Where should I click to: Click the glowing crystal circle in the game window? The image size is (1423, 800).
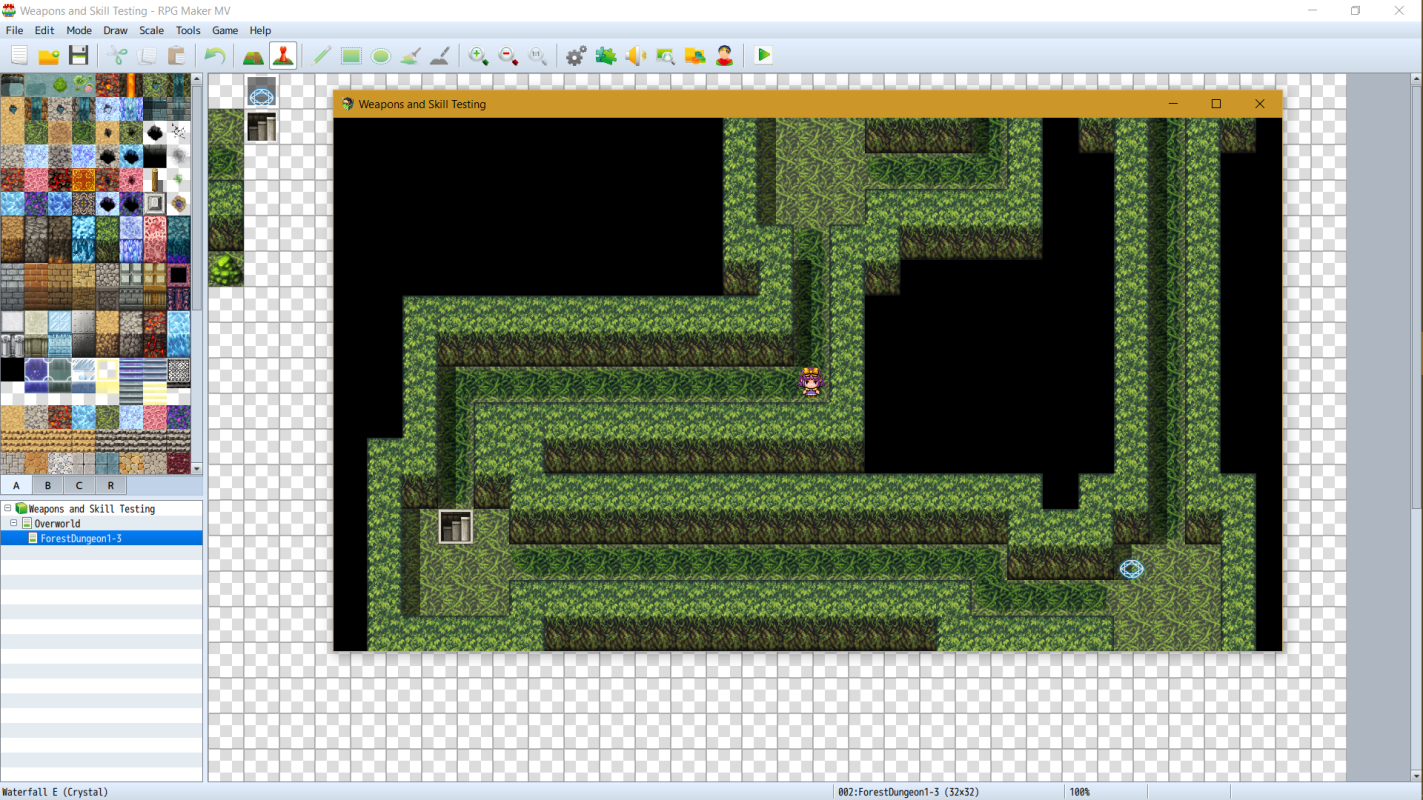coord(1131,569)
